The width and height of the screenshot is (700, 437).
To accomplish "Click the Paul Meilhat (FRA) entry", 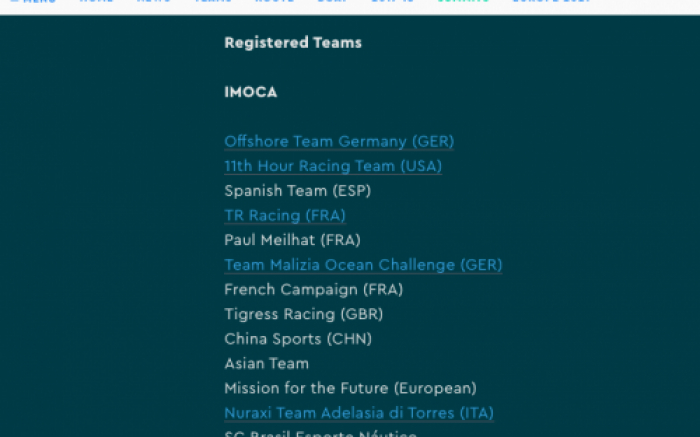I will (x=292, y=240).
